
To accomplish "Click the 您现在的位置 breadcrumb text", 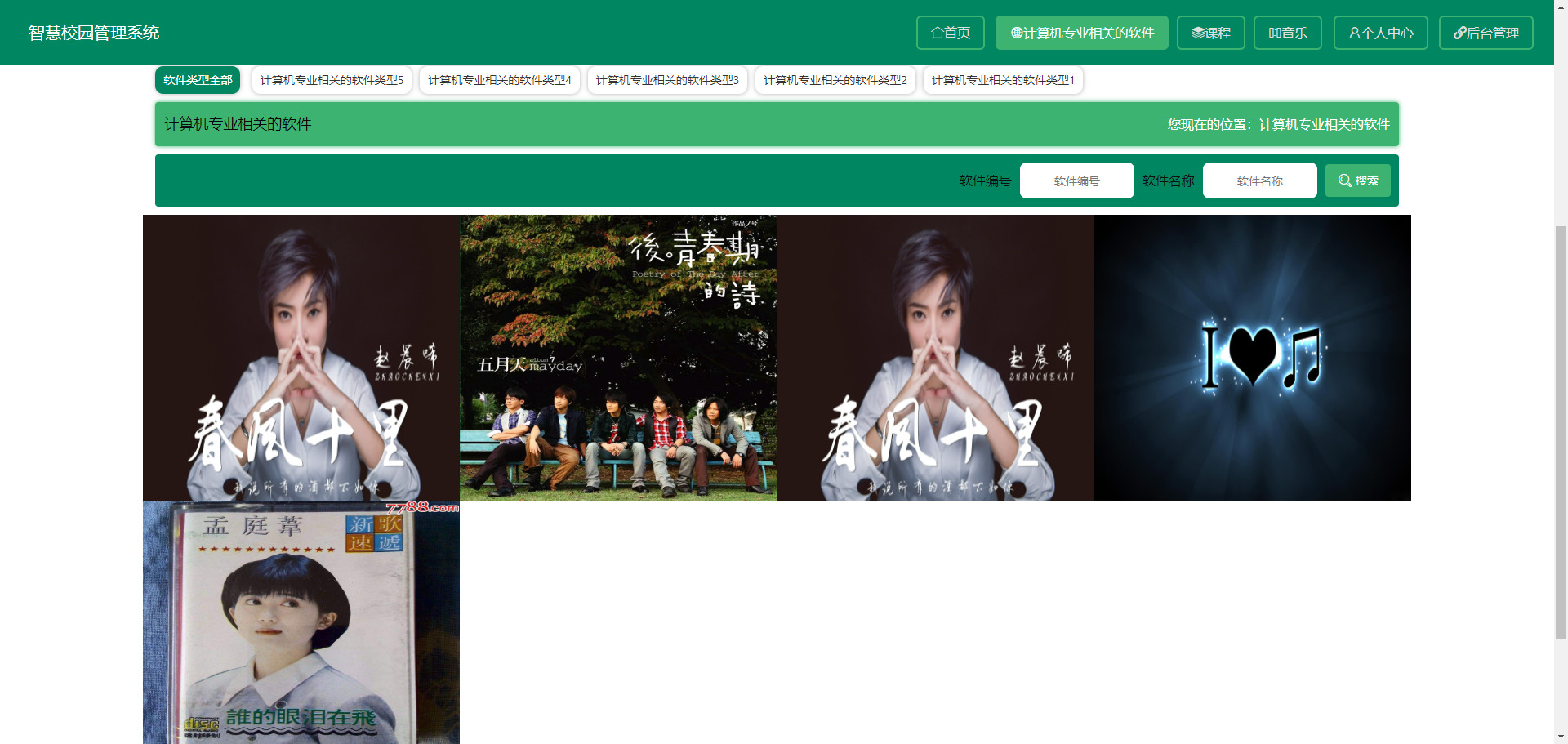I will pos(1278,124).
